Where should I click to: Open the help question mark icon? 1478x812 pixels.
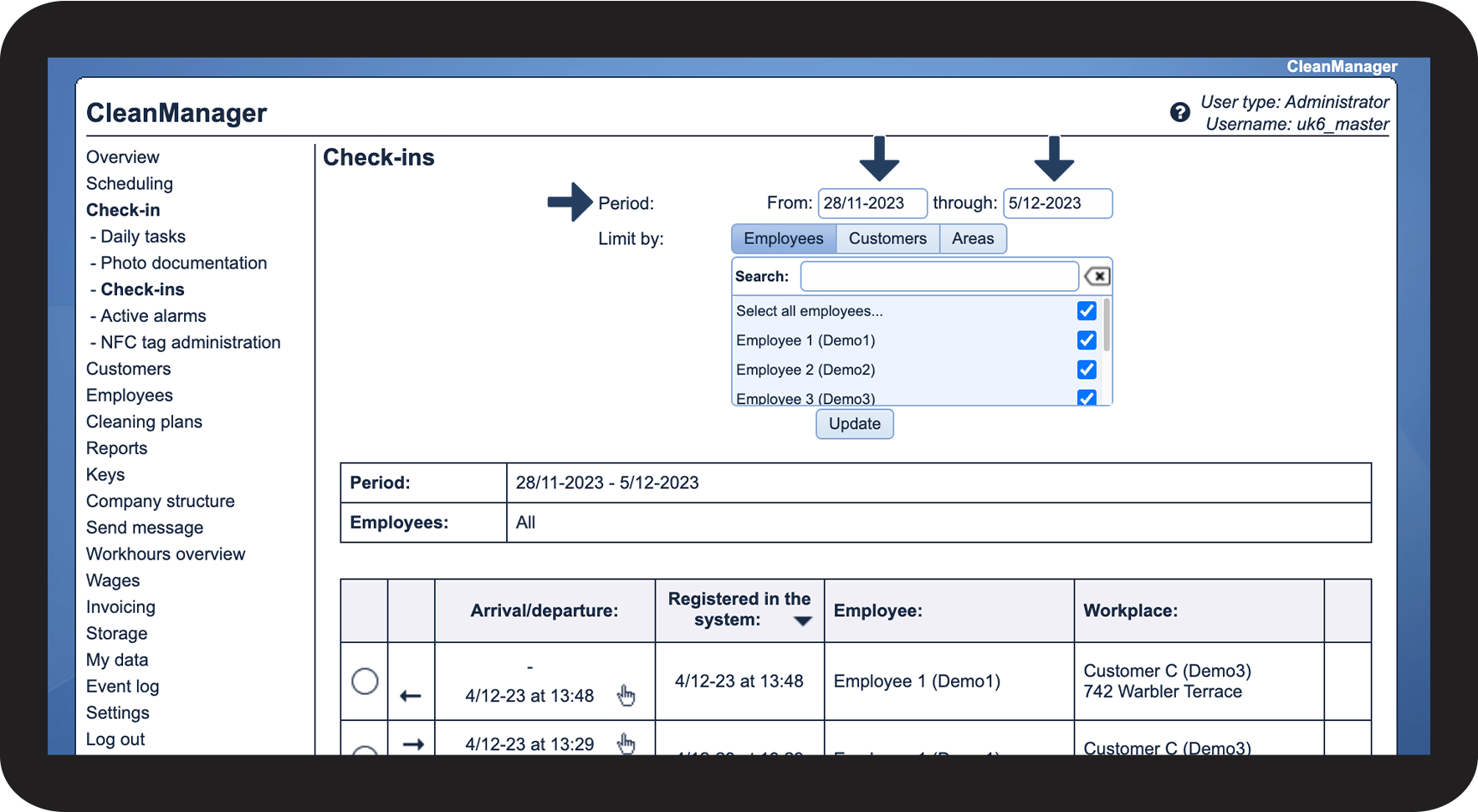click(x=1179, y=112)
